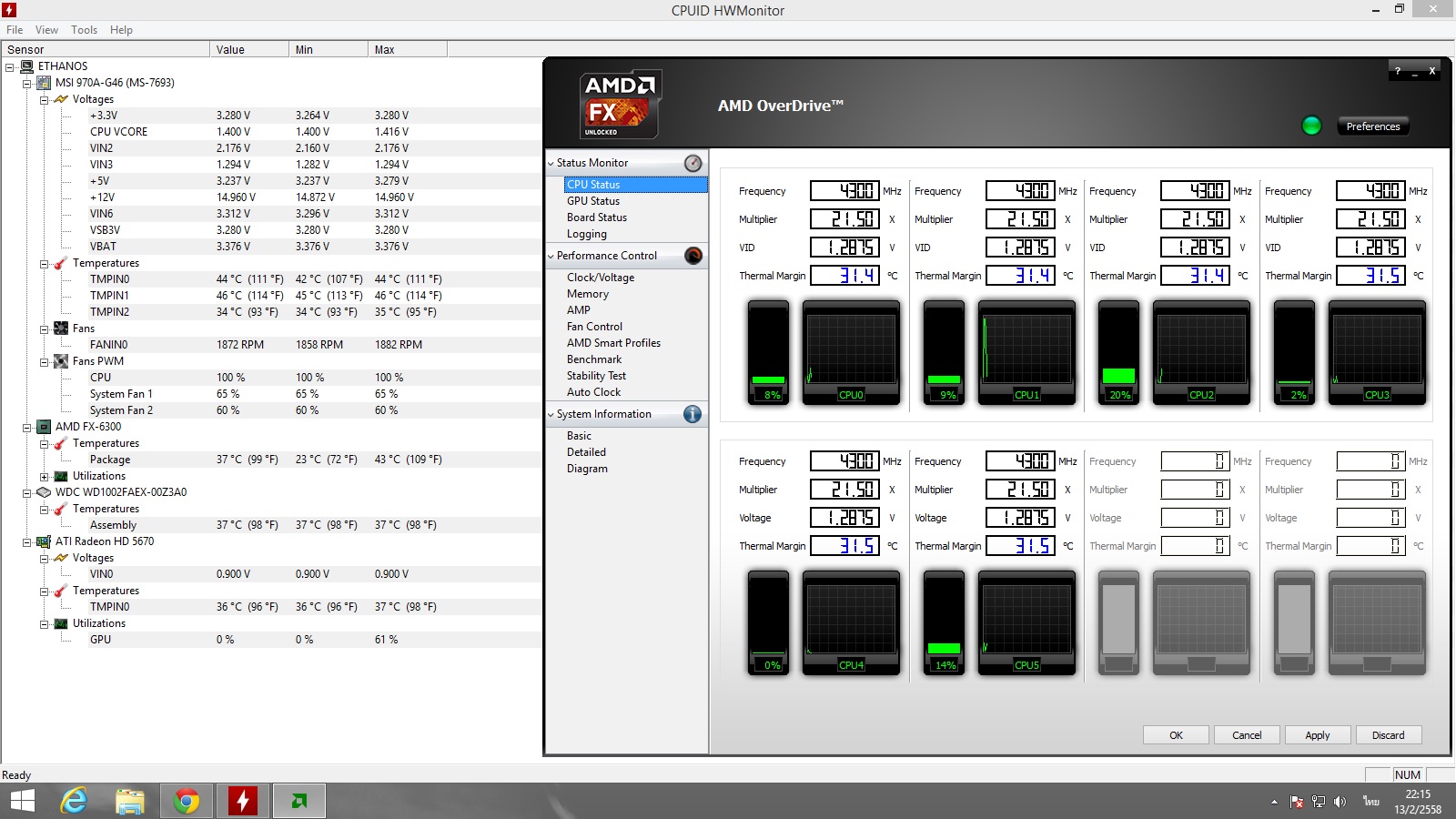The width and height of the screenshot is (1456, 819).
Task: Click the ATI Radeon HD 5670 card icon
Action: pos(44,541)
